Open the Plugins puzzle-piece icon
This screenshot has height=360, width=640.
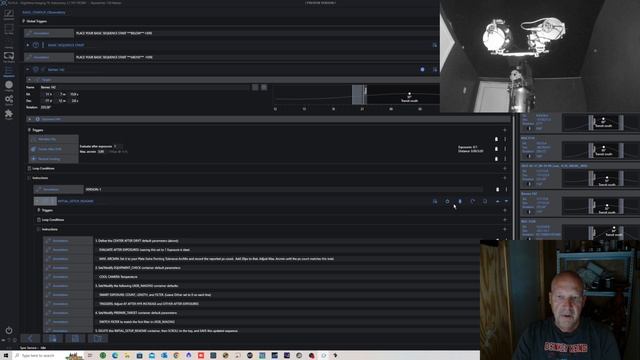[9, 114]
